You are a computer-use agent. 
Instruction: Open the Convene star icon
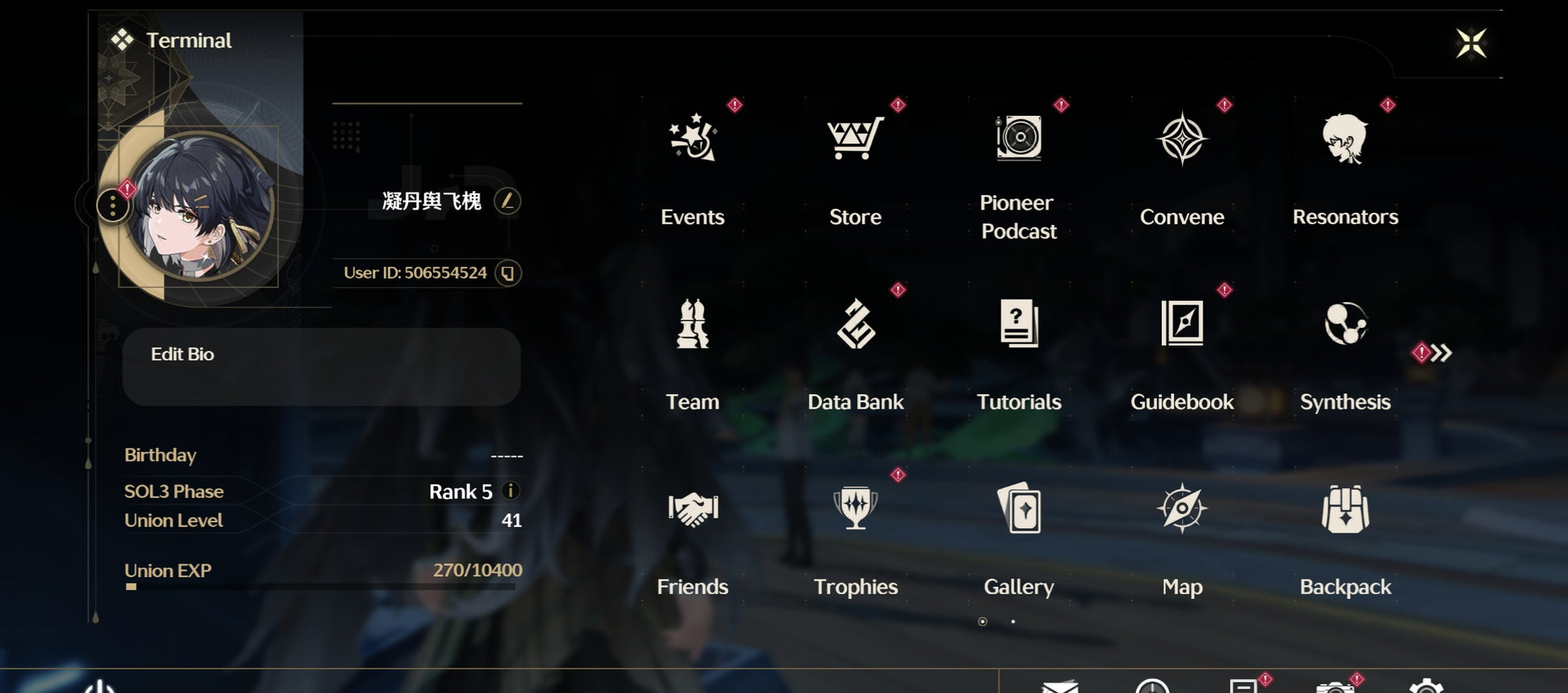coord(1182,138)
